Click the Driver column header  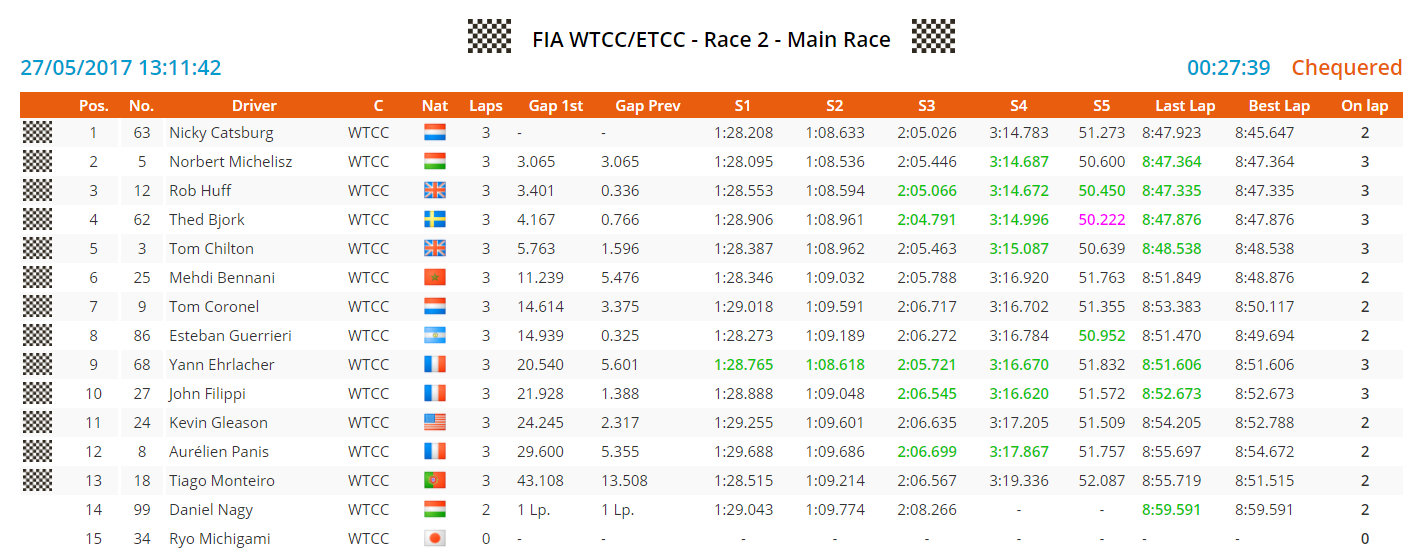click(x=254, y=106)
